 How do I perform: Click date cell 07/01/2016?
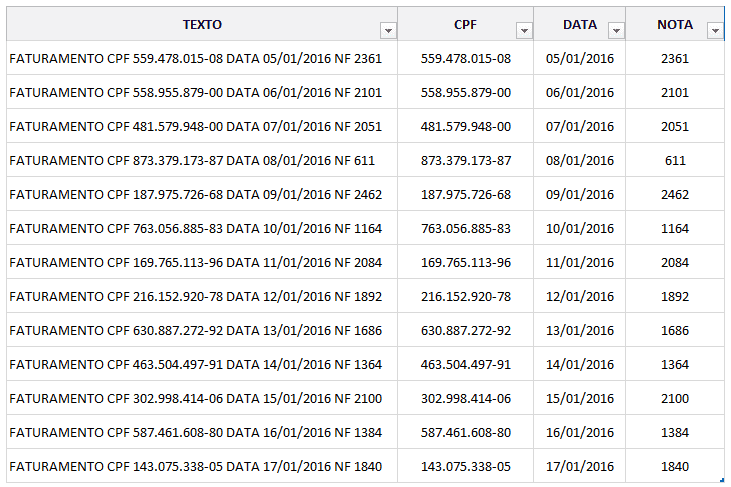click(579, 127)
